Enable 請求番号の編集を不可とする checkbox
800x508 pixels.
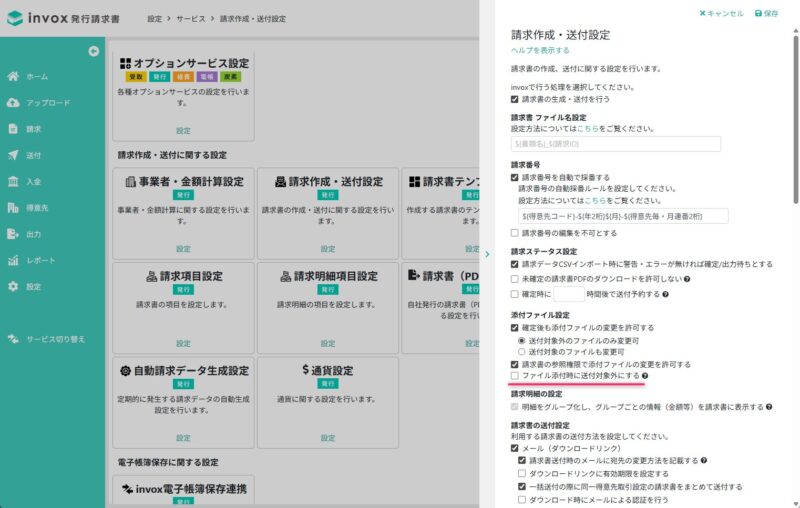[514, 233]
